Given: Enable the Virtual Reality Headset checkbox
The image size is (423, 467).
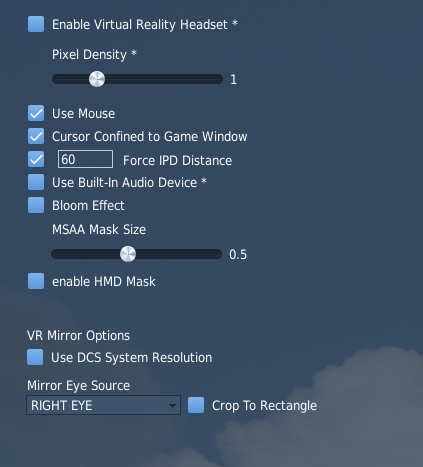Looking at the screenshot, I should tap(36, 24).
